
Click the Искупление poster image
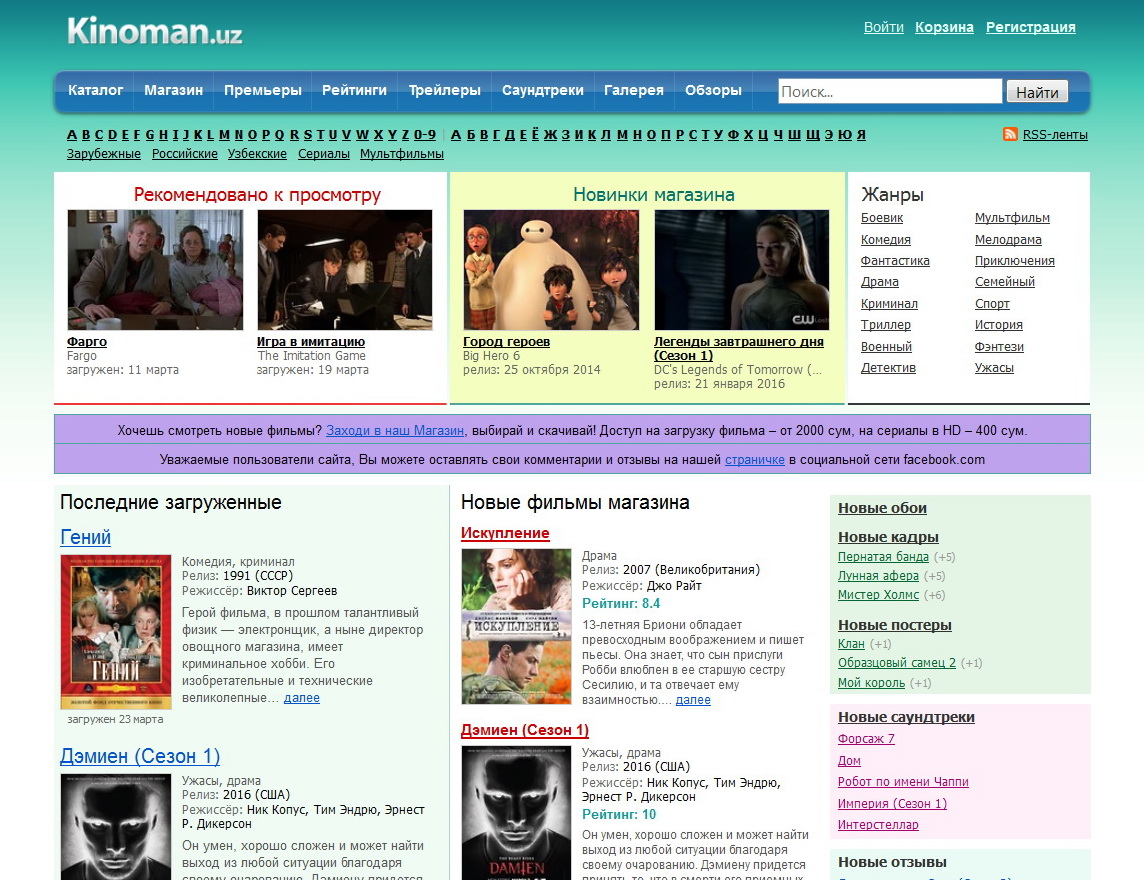517,627
